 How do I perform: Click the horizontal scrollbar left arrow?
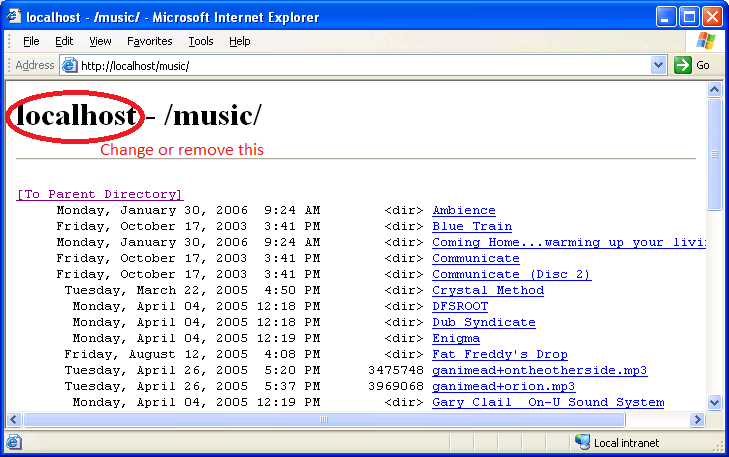click(x=14, y=420)
